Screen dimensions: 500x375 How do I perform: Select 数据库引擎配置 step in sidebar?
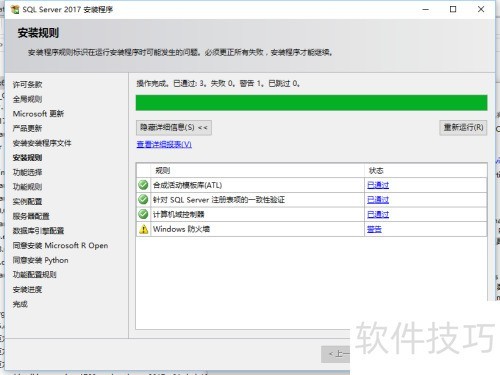point(38,231)
